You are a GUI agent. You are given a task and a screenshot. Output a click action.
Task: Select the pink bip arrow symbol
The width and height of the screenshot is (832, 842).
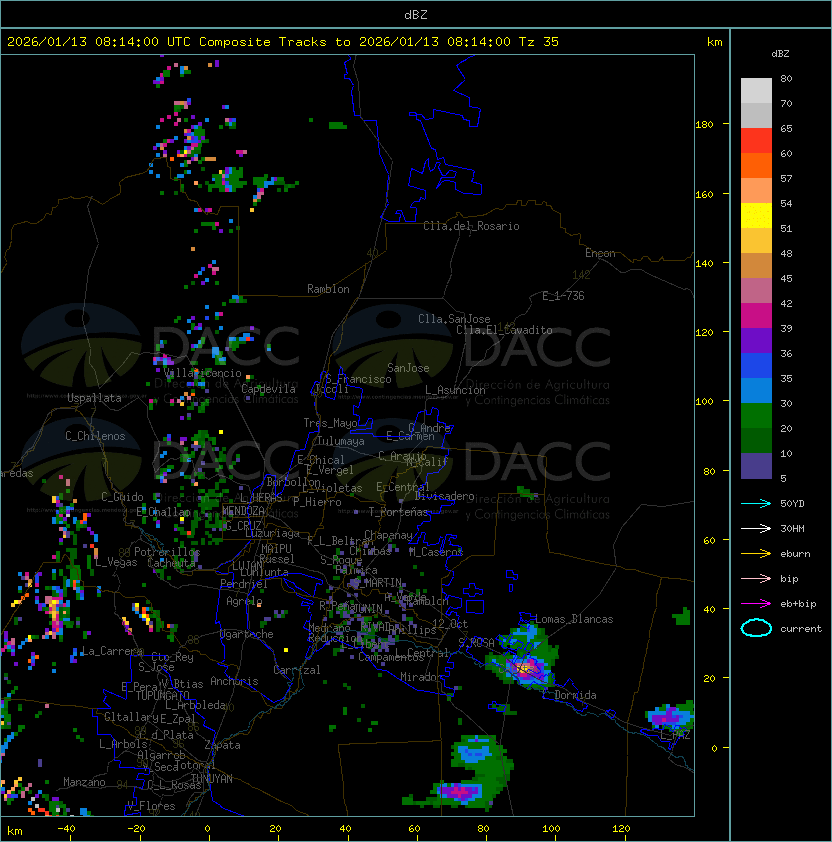756,578
